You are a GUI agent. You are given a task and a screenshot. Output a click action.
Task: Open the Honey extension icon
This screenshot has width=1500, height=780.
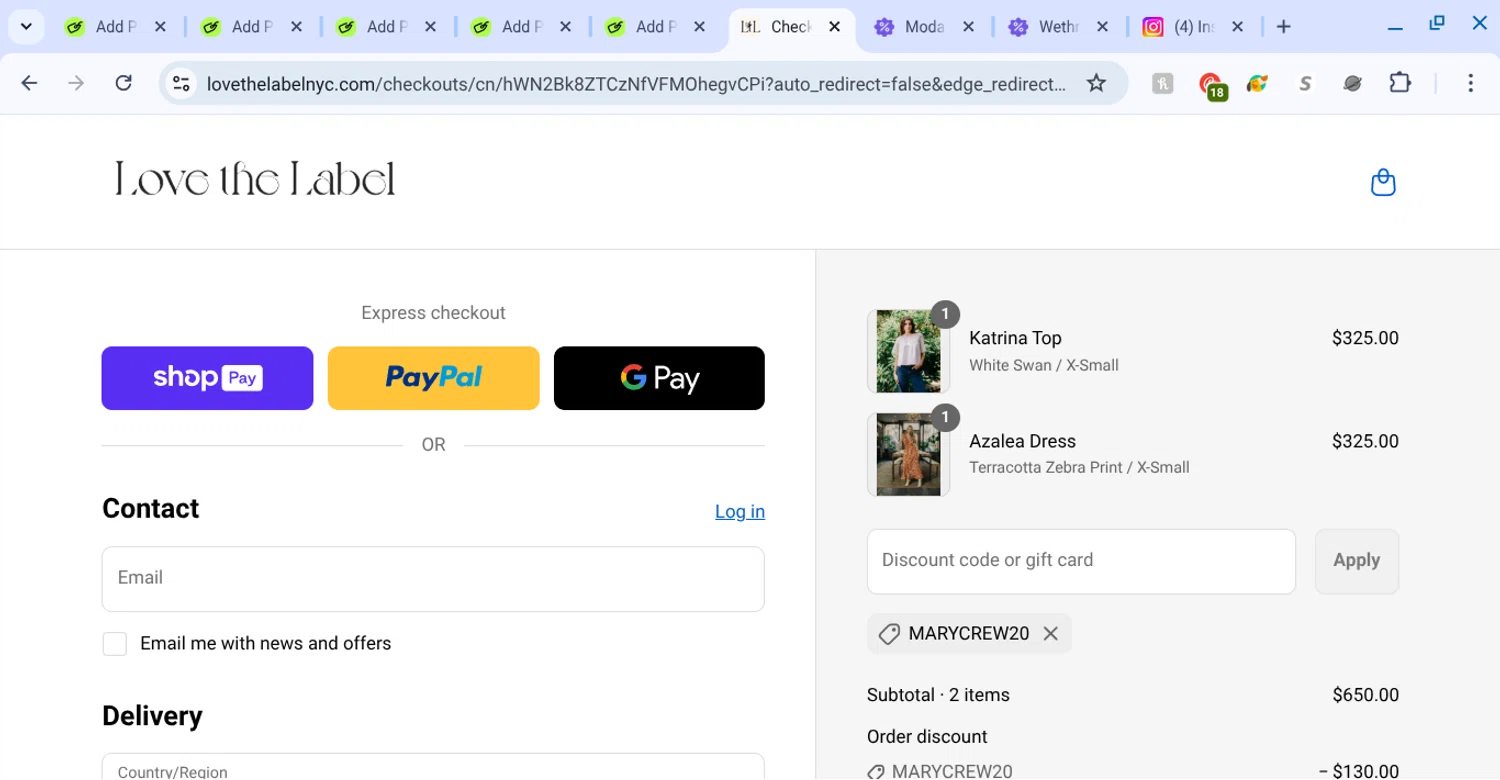[1162, 84]
